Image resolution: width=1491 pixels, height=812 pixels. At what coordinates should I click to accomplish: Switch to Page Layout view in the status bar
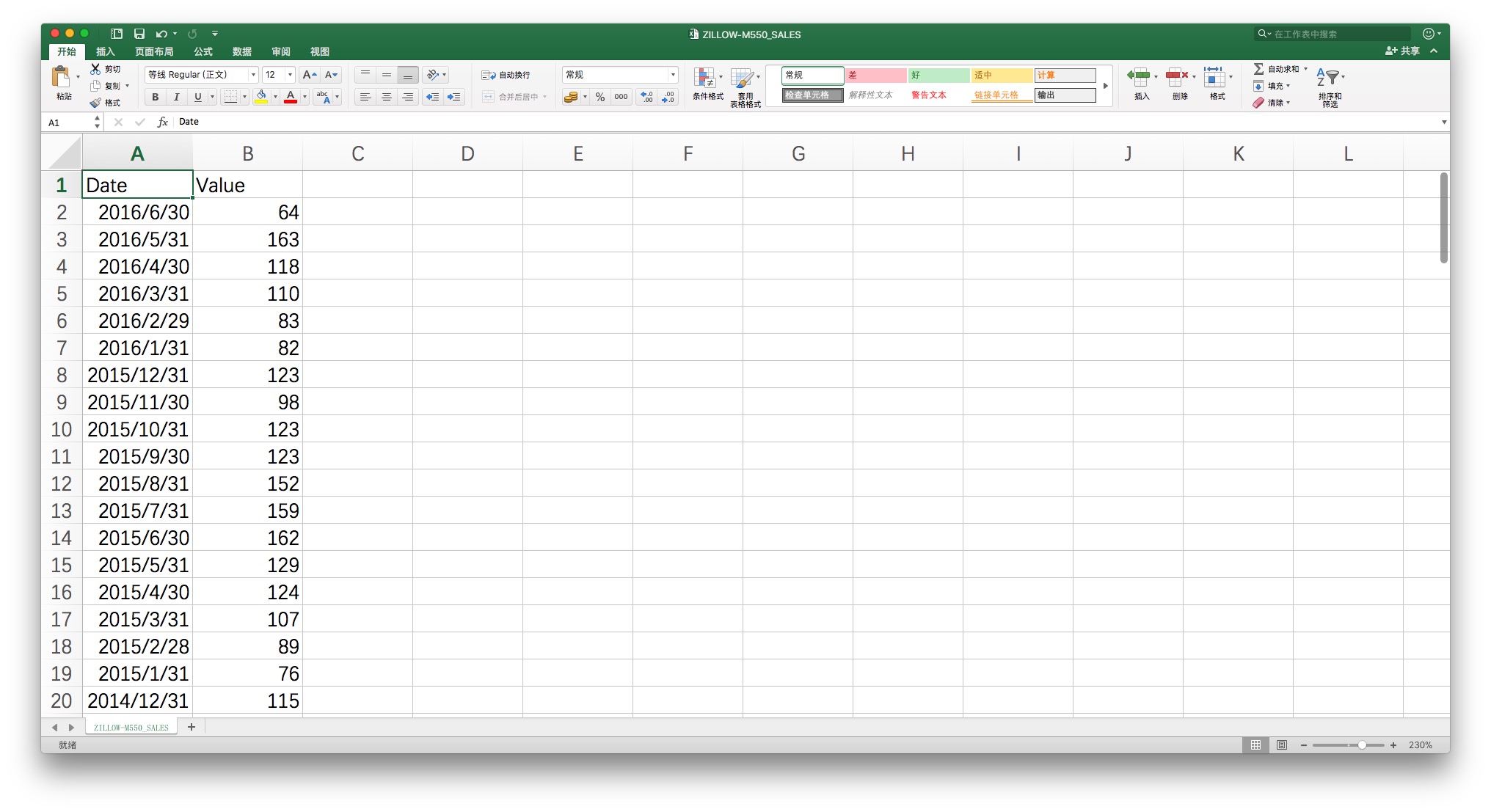[1282, 745]
